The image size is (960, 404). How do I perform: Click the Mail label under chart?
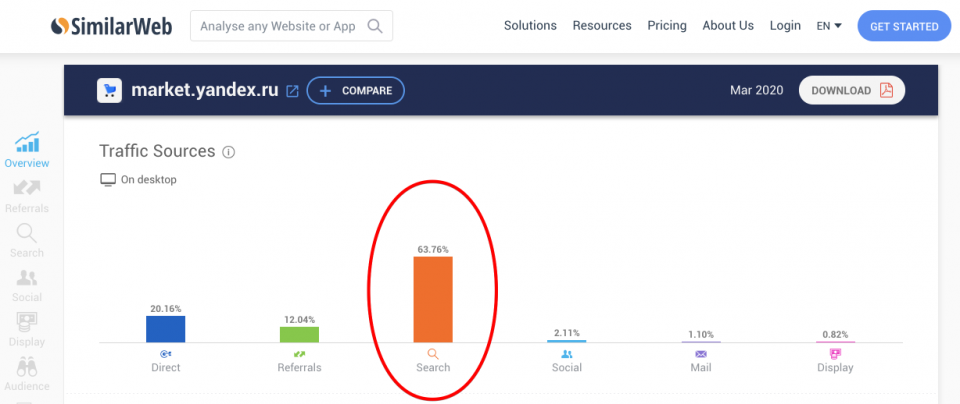[701, 368]
